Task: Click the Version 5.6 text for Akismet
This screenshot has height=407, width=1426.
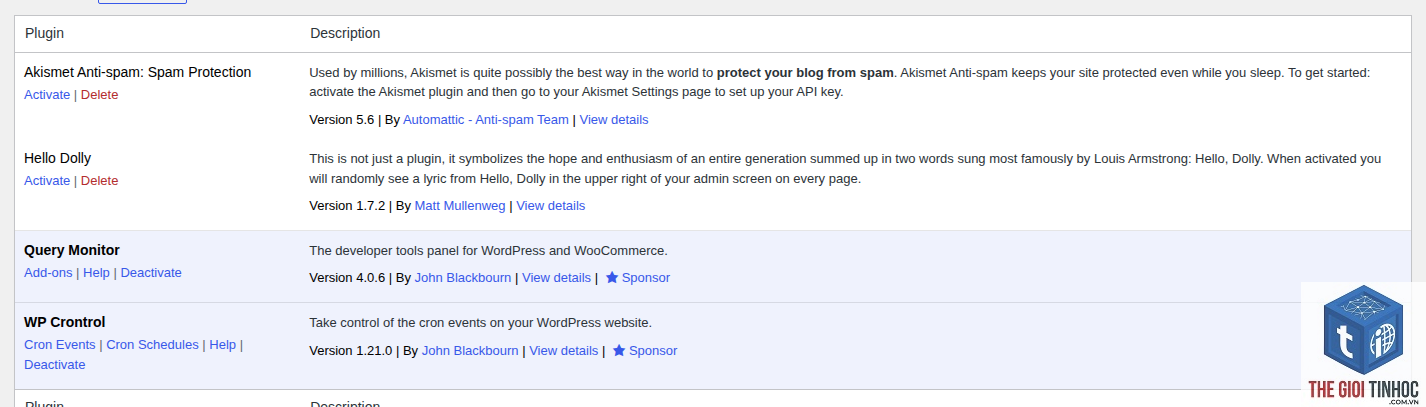Action: [341, 120]
